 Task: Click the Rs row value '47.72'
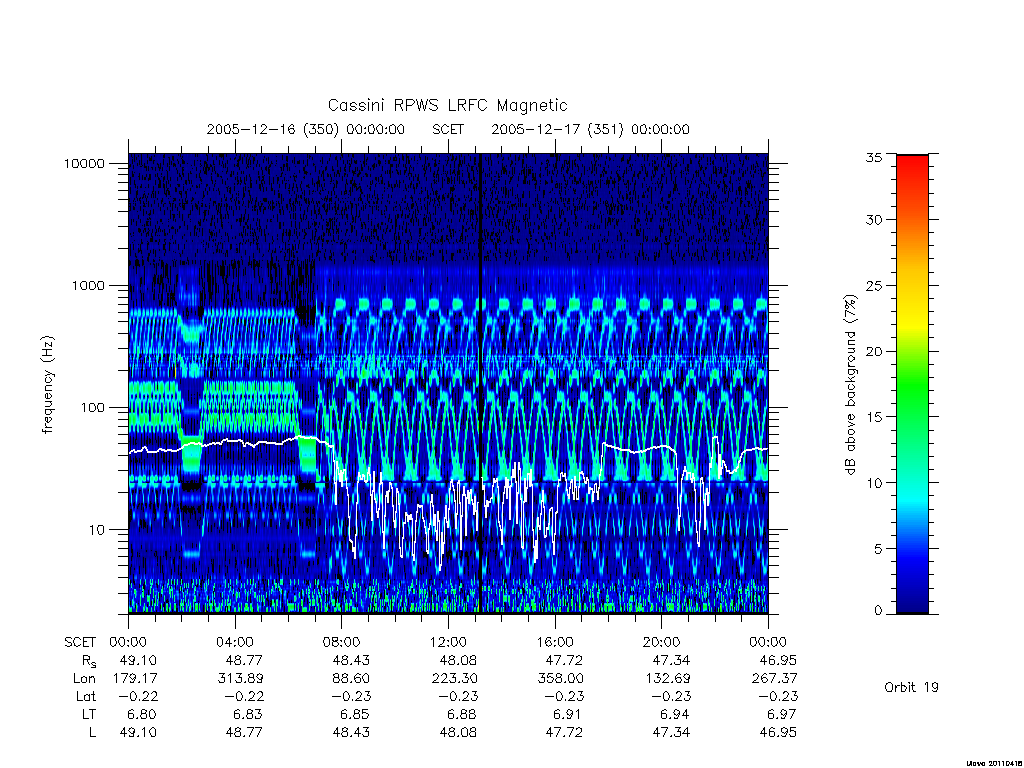pyautogui.click(x=564, y=660)
